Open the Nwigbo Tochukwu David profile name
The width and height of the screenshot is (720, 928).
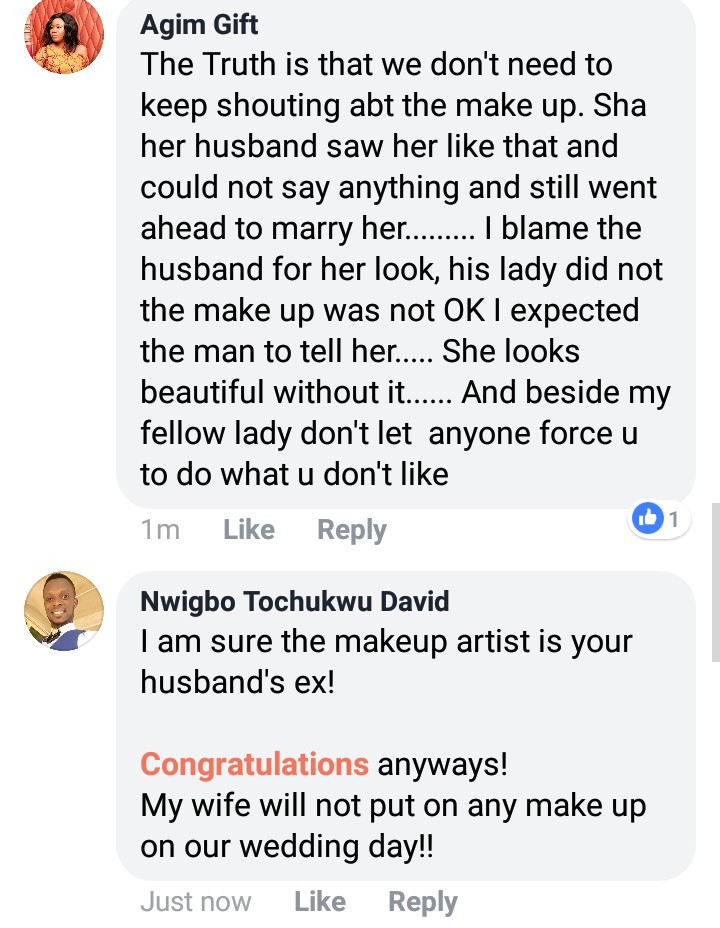tap(294, 600)
